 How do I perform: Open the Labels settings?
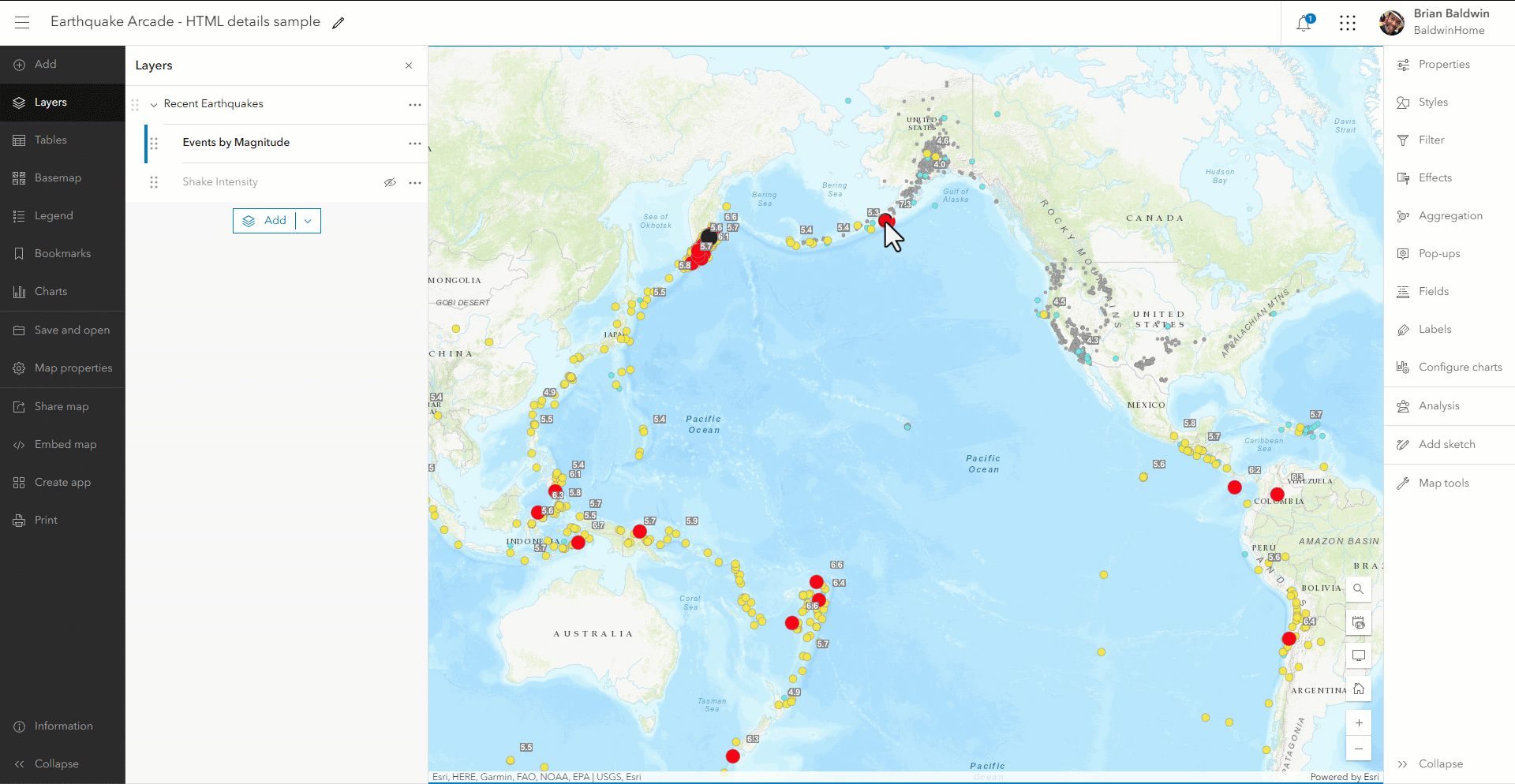pyautogui.click(x=1435, y=329)
